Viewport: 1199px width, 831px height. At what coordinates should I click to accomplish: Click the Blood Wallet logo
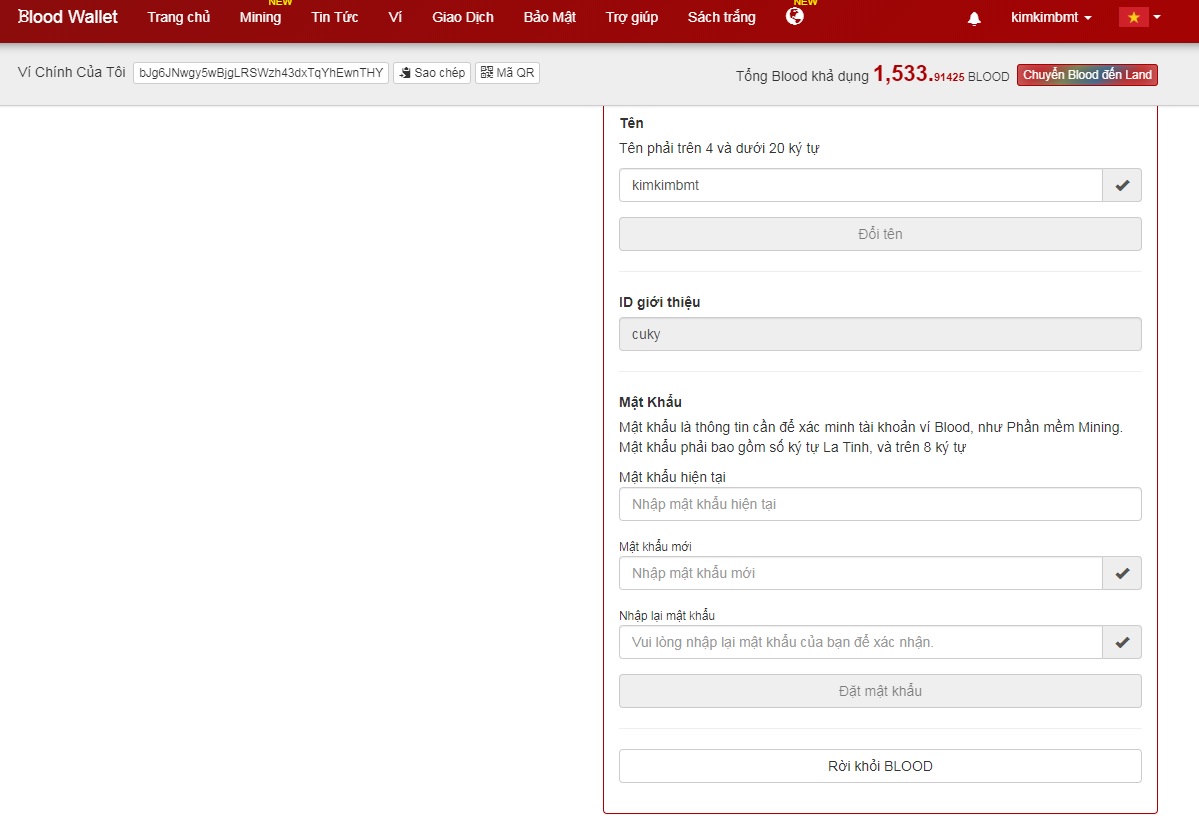point(68,17)
